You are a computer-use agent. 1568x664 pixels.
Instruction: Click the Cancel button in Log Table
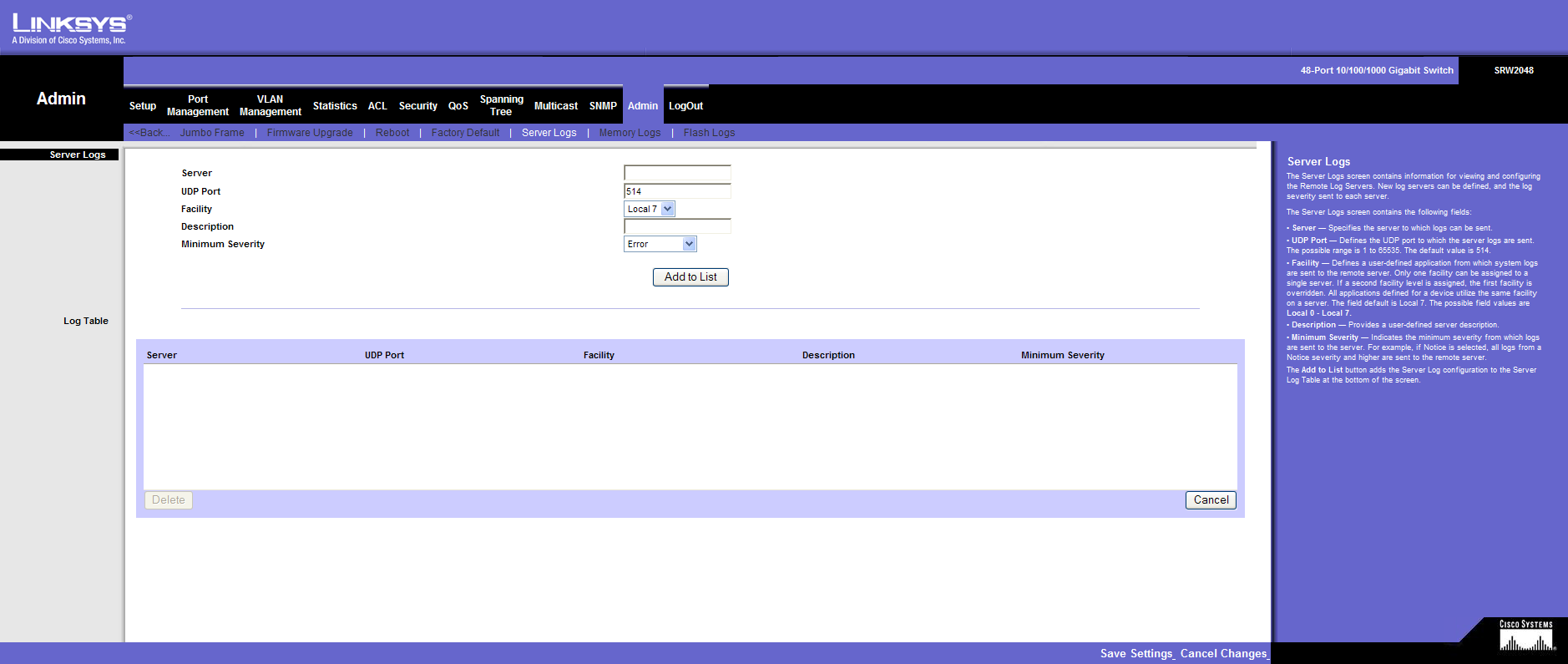pyautogui.click(x=1210, y=500)
